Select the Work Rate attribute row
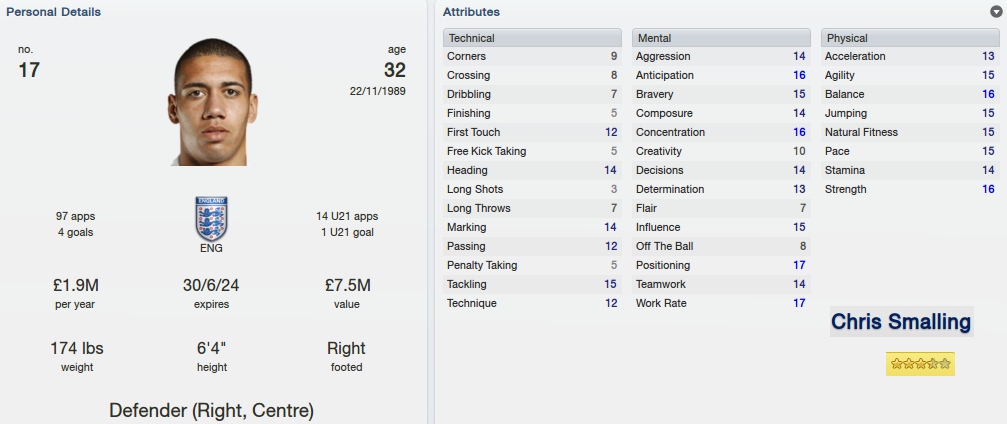 click(721, 303)
